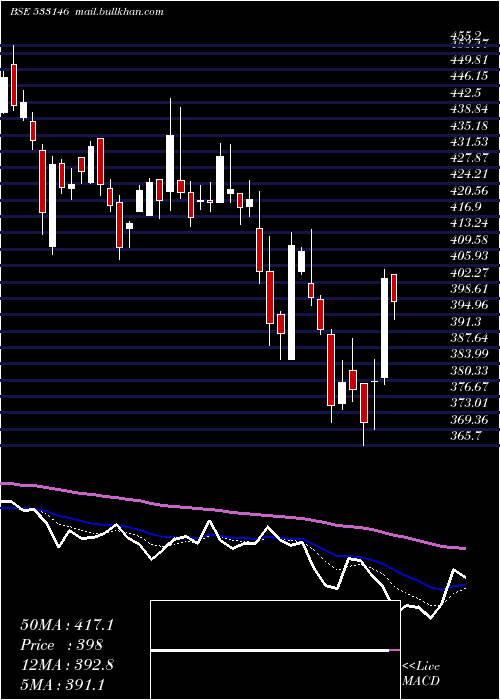Click the 391.3 price axis label

coord(466,321)
